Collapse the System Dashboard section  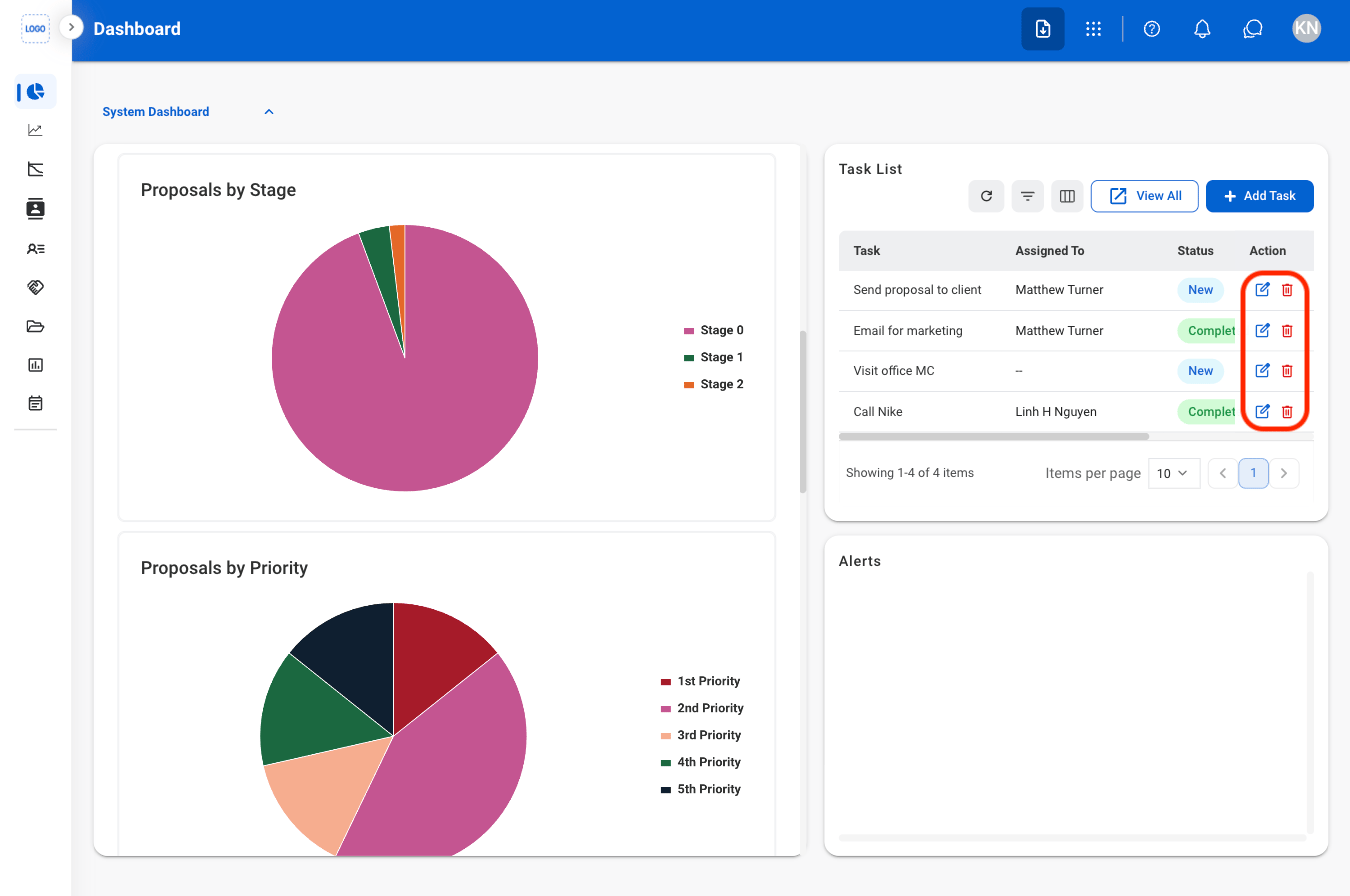click(x=269, y=112)
